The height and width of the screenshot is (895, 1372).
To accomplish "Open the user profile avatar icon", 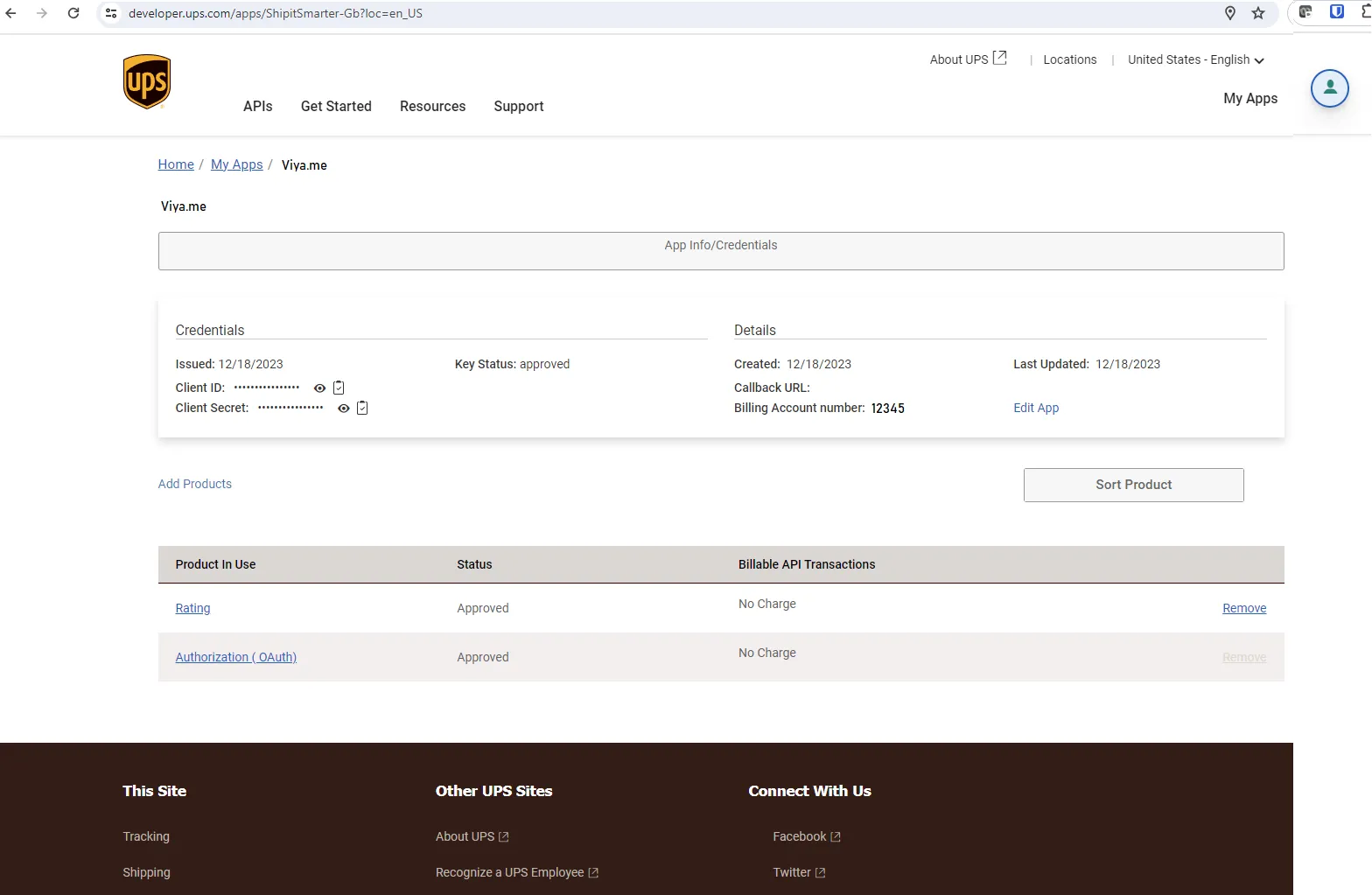I will pyautogui.click(x=1329, y=88).
